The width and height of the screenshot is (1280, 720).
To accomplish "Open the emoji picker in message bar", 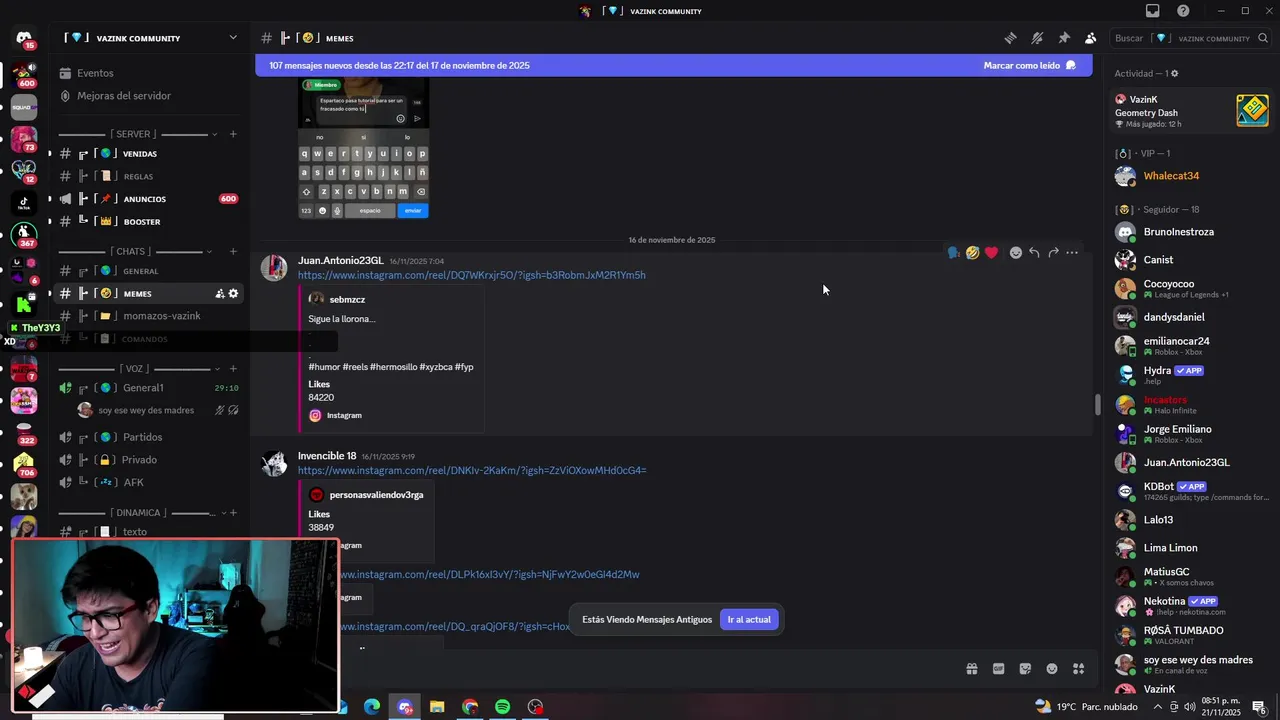I will (1052, 669).
